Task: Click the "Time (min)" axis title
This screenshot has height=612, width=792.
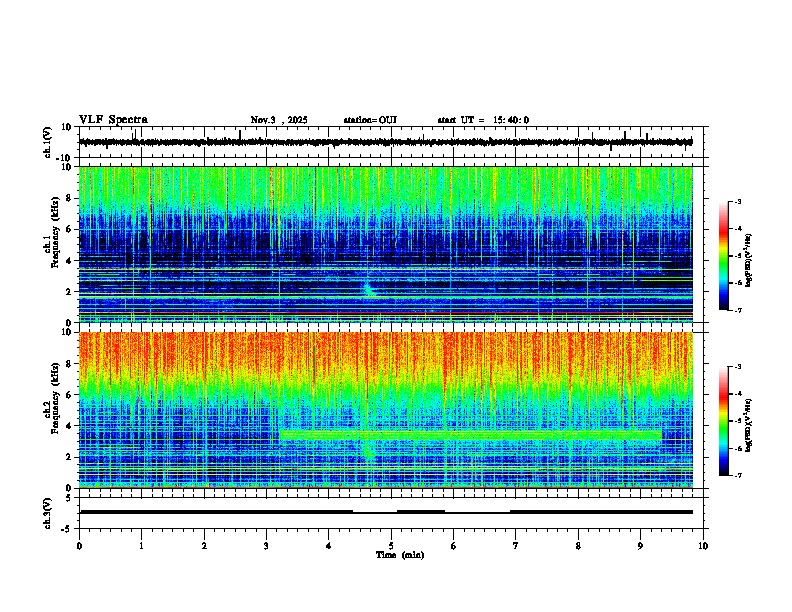Action: tap(400, 555)
